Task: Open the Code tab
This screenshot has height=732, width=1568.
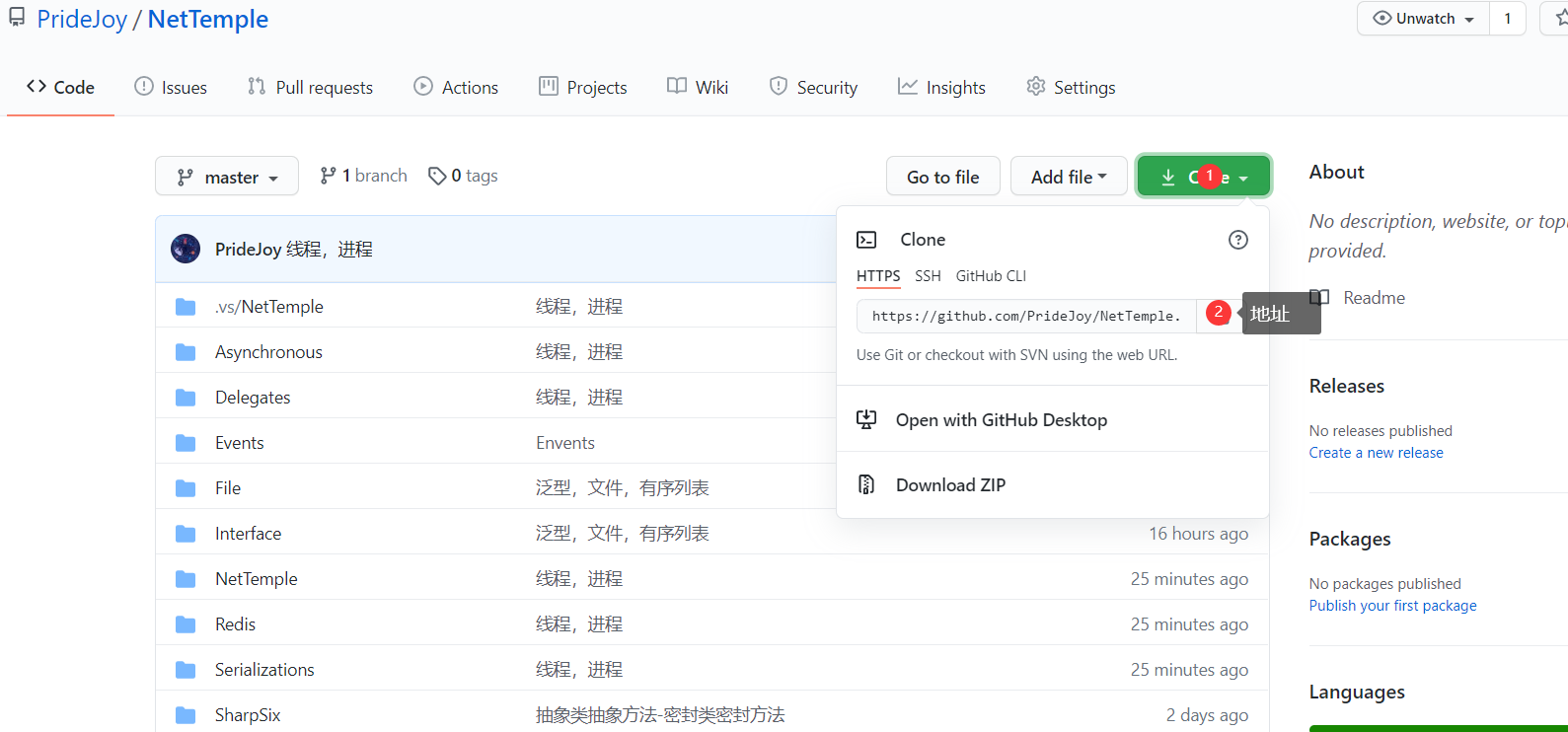Action: point(60,87)
